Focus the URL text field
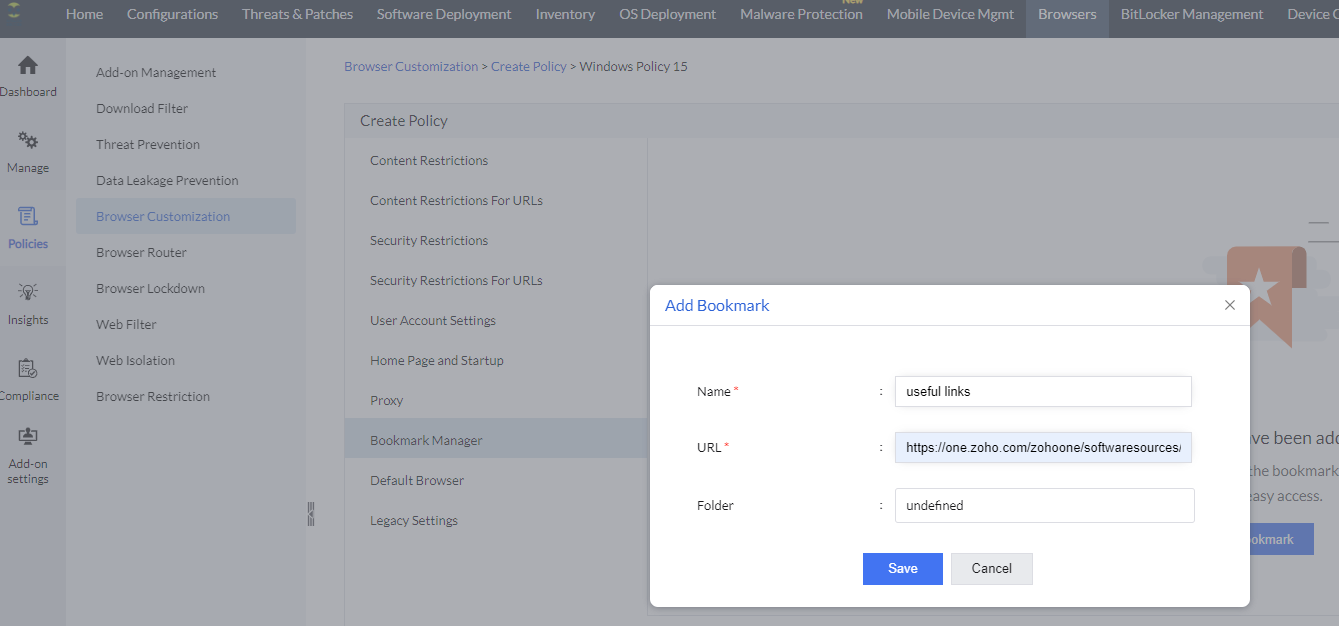This screenshot has height=626, width=1339. point(1043,448)
